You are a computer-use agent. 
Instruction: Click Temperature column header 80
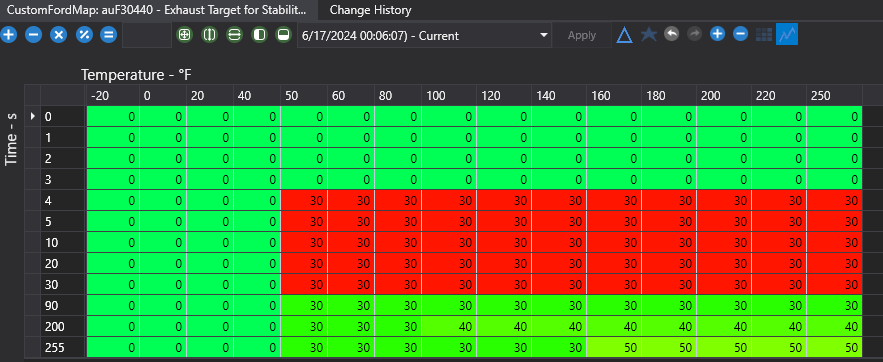[398, 96]
